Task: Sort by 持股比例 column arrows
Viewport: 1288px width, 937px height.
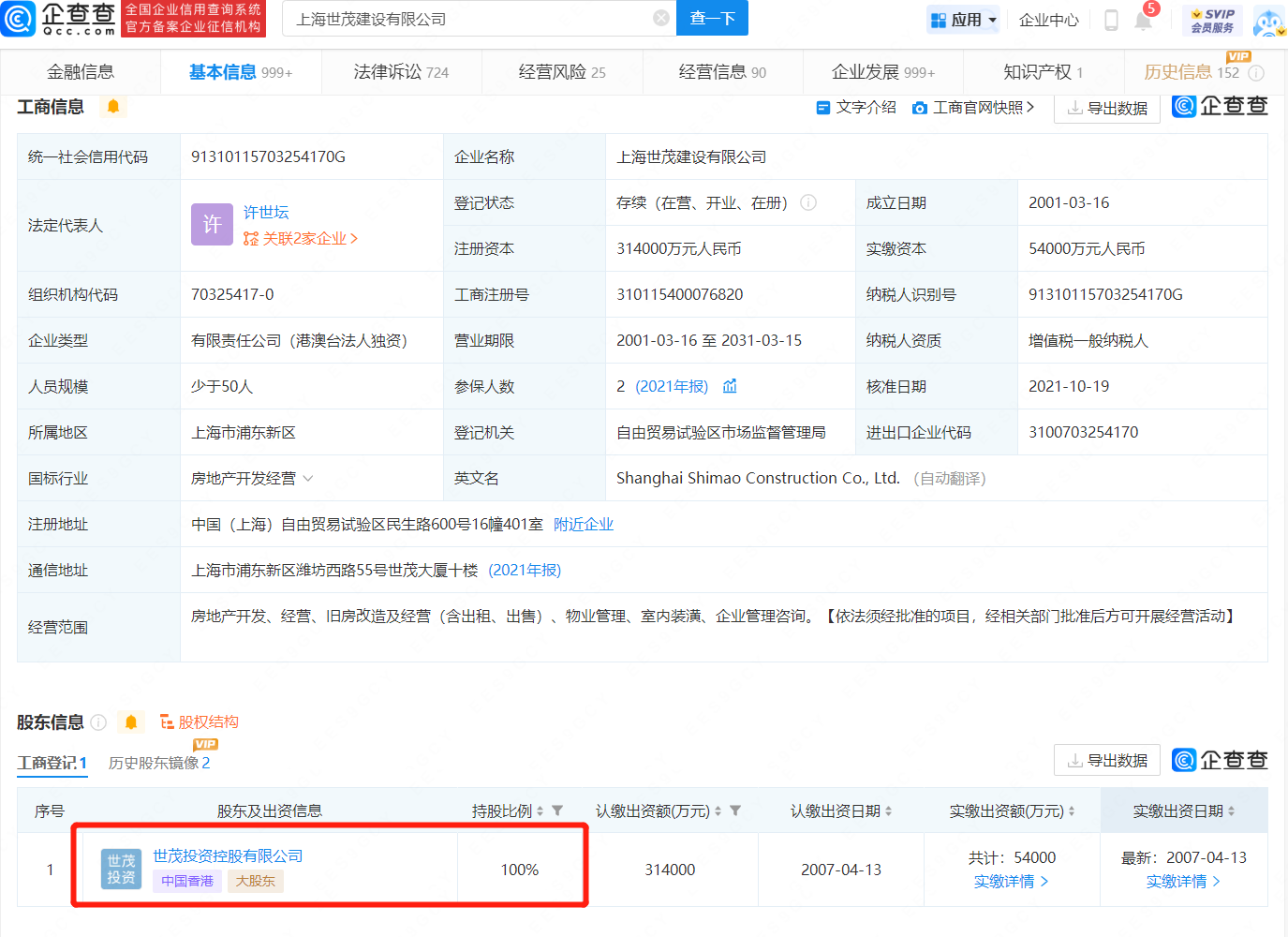Action: coord(540,811)
